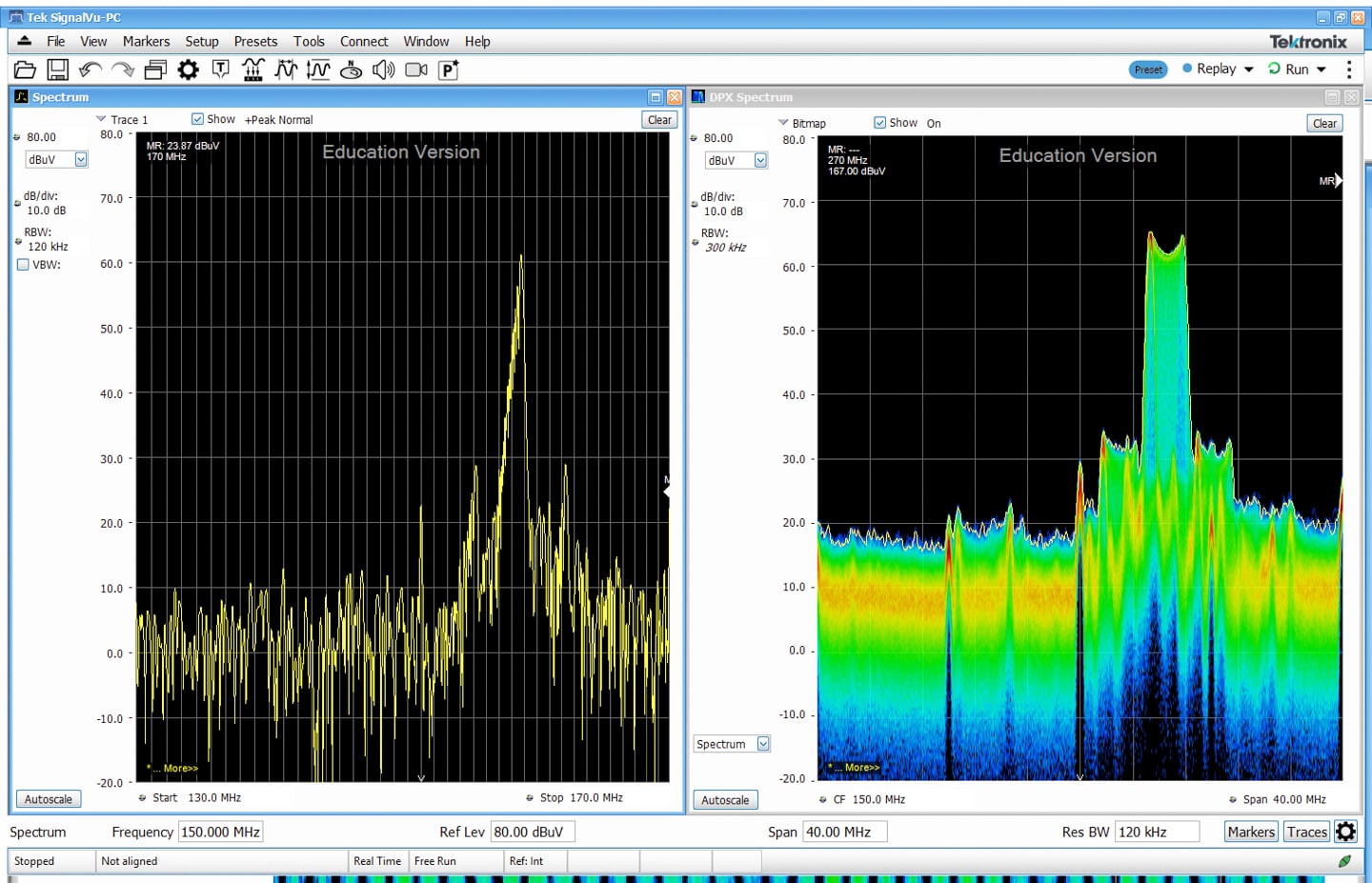Click Start 130.0 MHz value
This screenshot has width=1372, height=883.
tap(214, 797)
